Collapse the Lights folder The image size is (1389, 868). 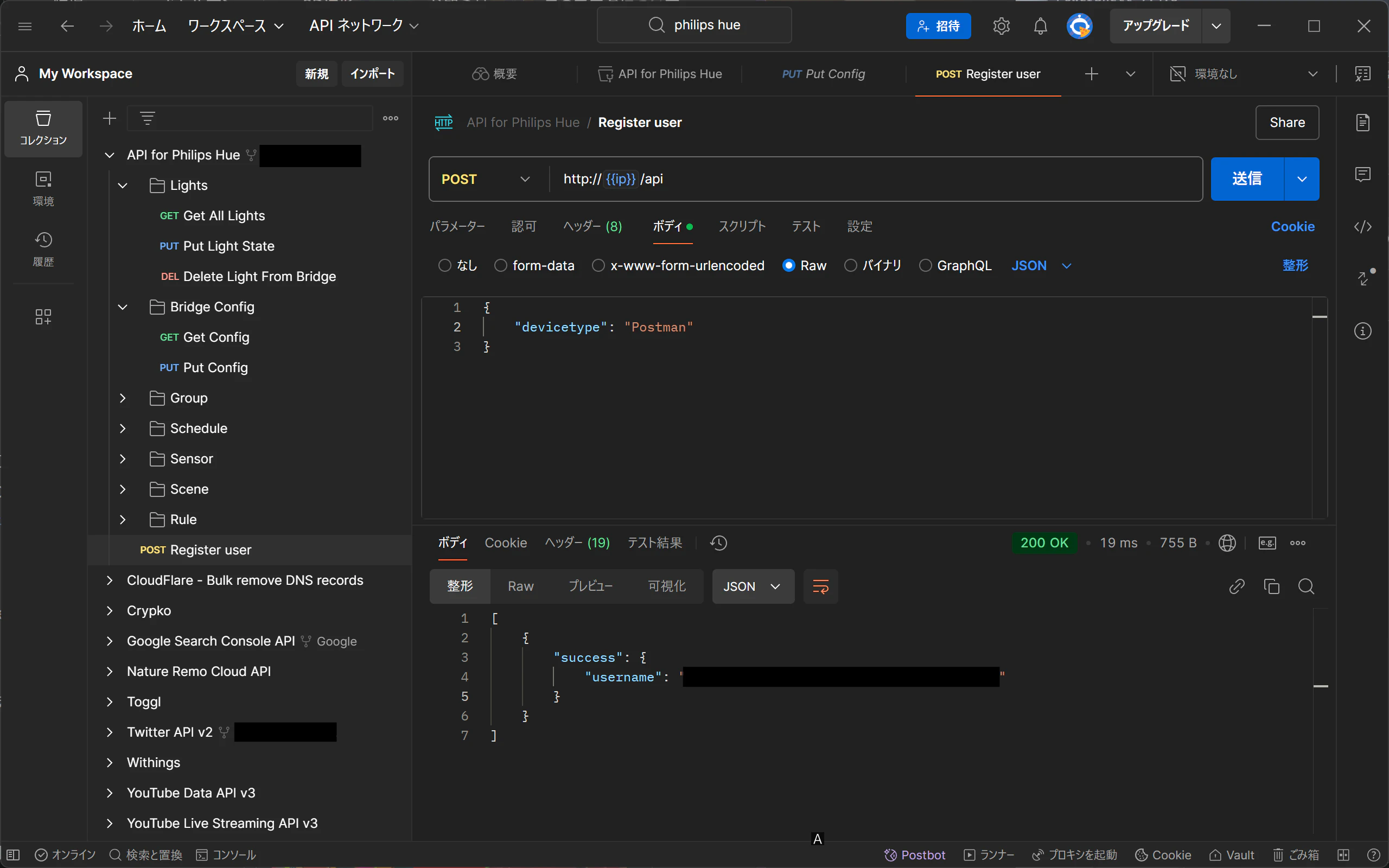(x=122, y=186)
